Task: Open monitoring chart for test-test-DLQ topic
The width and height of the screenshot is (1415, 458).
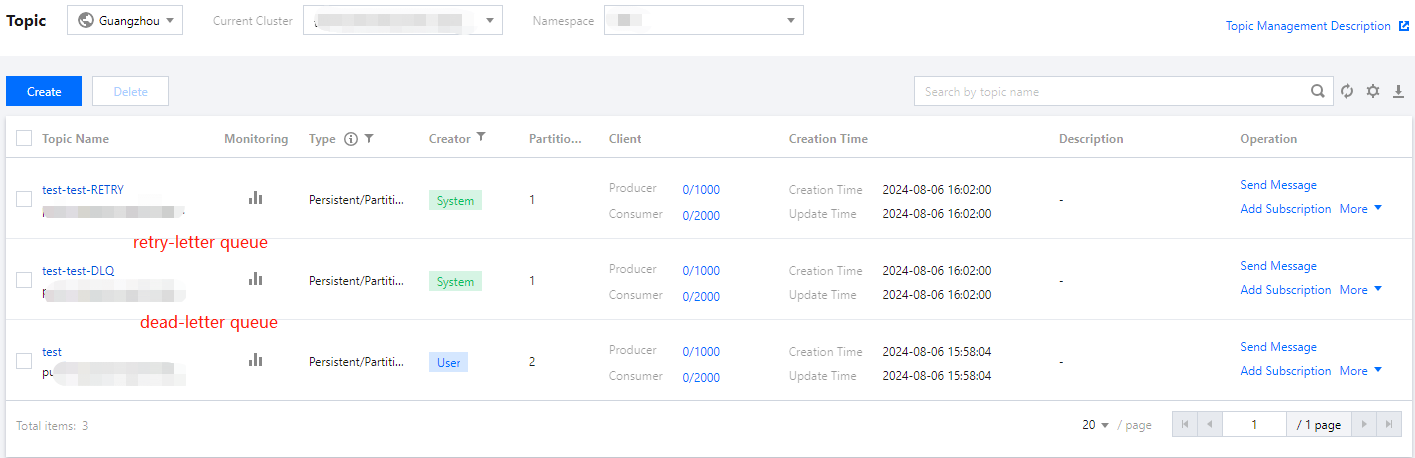Action: [x=256, y=279]
